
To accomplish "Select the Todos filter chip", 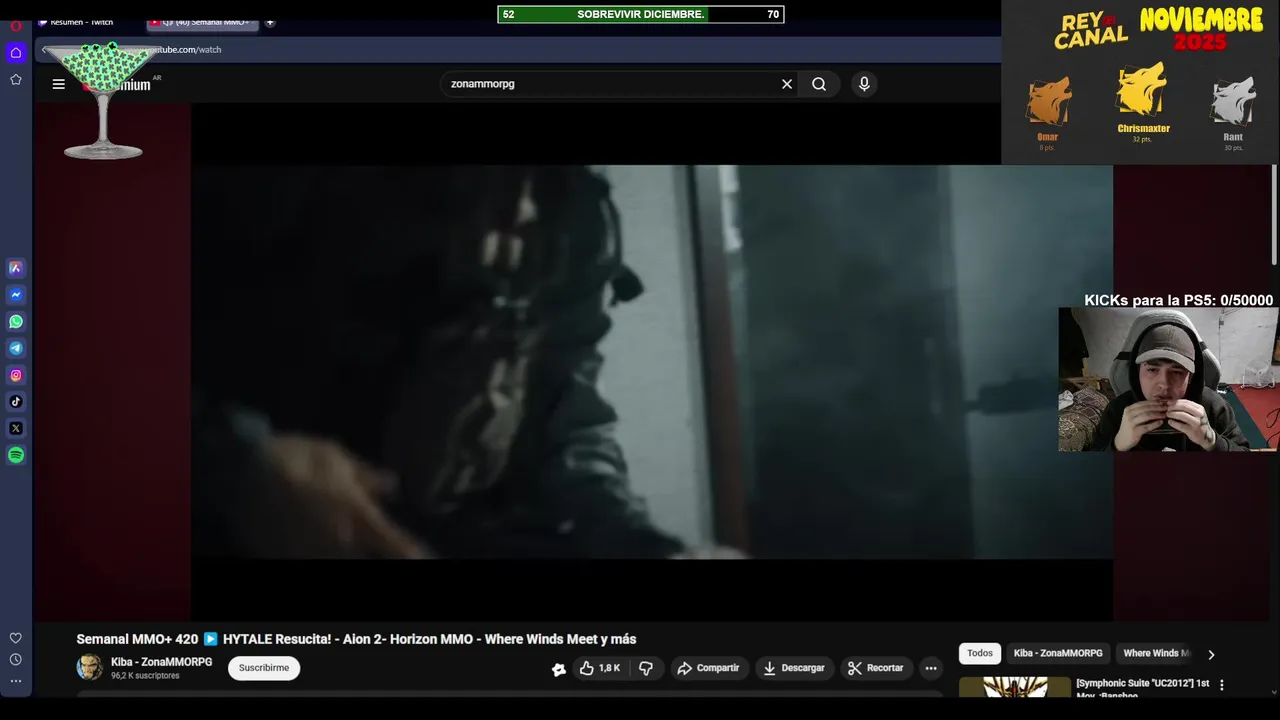I will (x=980, y=653).
